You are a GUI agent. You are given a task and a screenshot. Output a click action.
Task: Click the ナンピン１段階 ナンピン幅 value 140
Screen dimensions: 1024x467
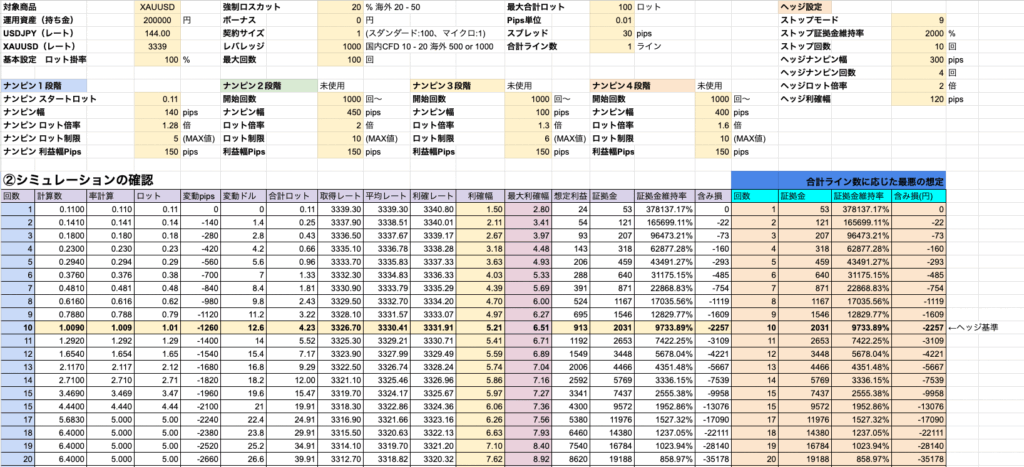coord(157,112)
